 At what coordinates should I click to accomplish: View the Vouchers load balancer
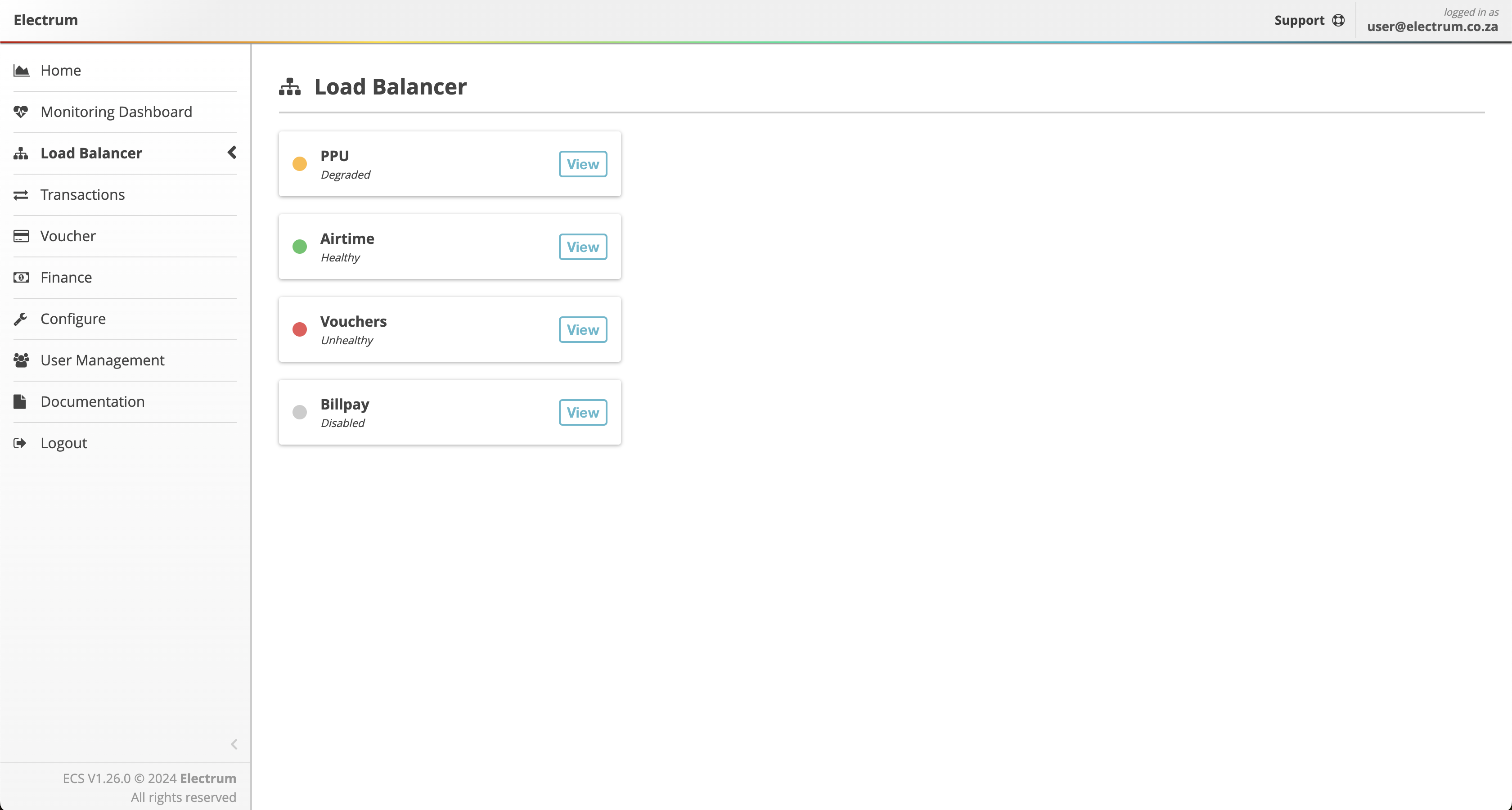pyautogui.click(x=582, y=330)
